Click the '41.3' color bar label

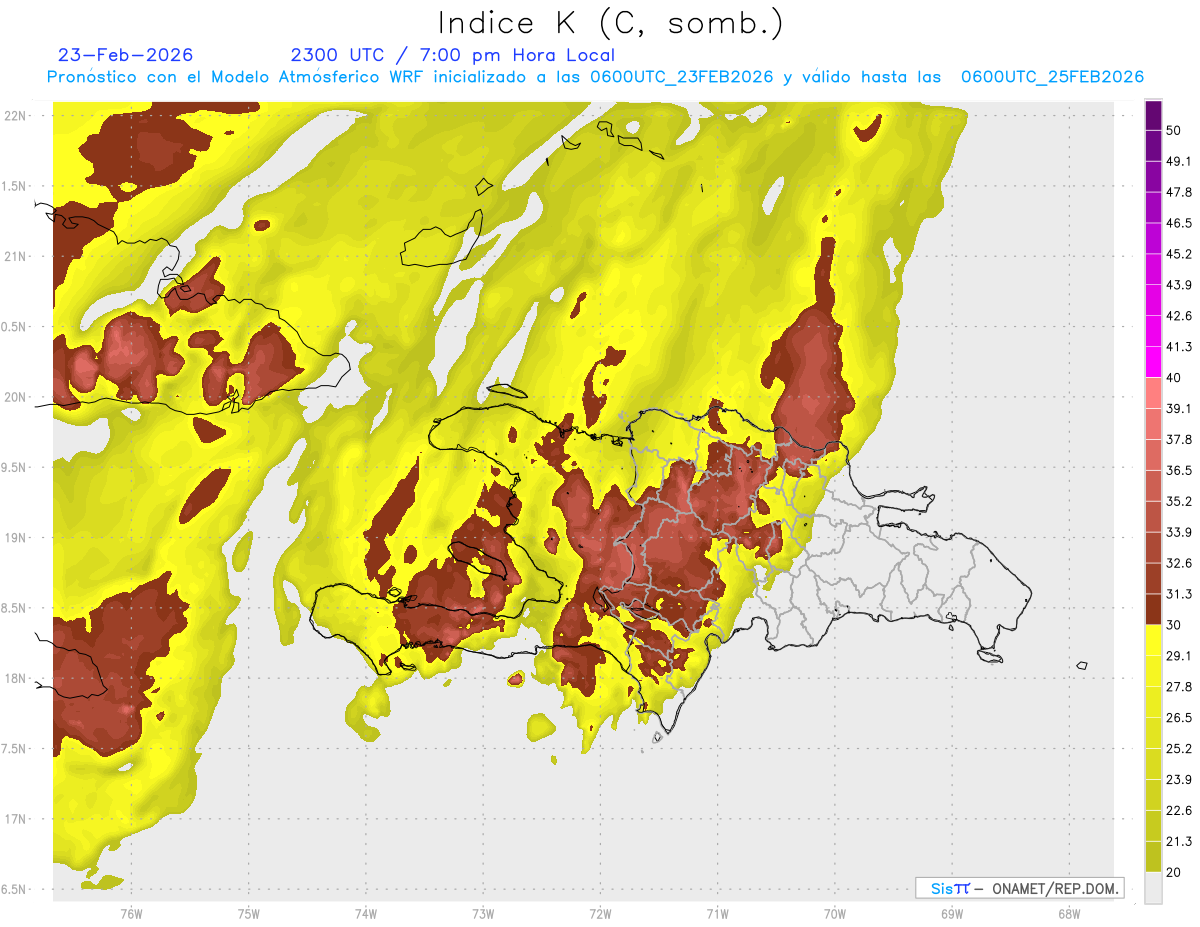click(1179, 347)
